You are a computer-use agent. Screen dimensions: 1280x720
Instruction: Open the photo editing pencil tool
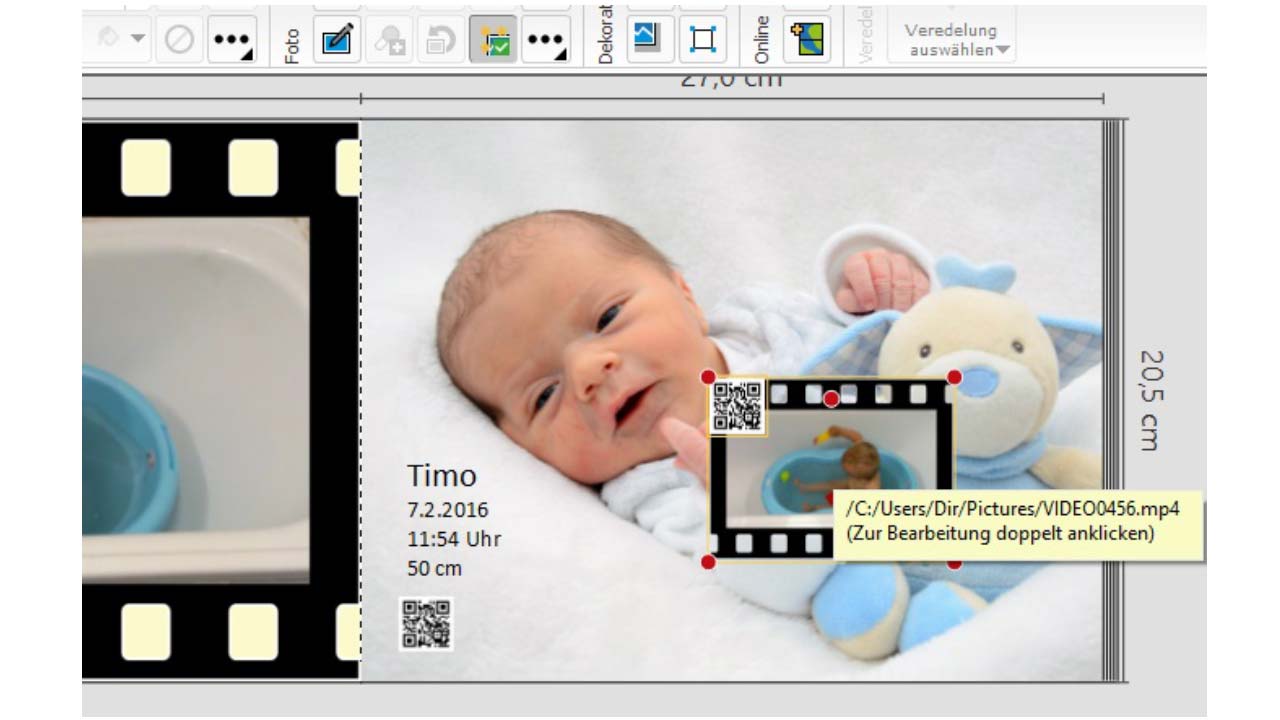click(337, 41)
